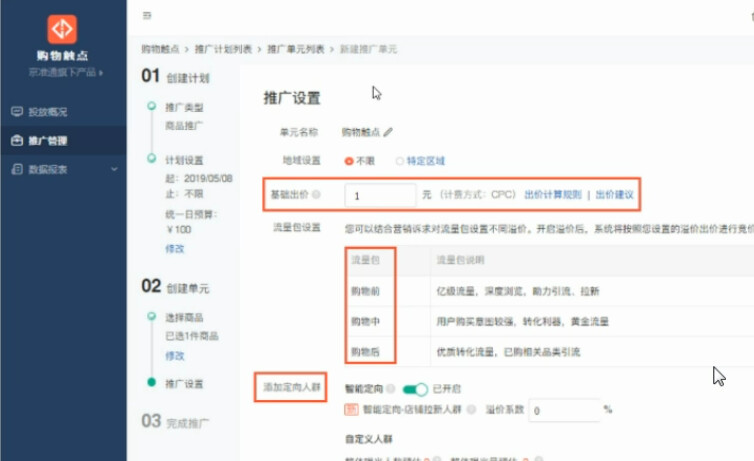Click the 选择商品 step circle marker

pyautogui.click(x=151, y=316)
